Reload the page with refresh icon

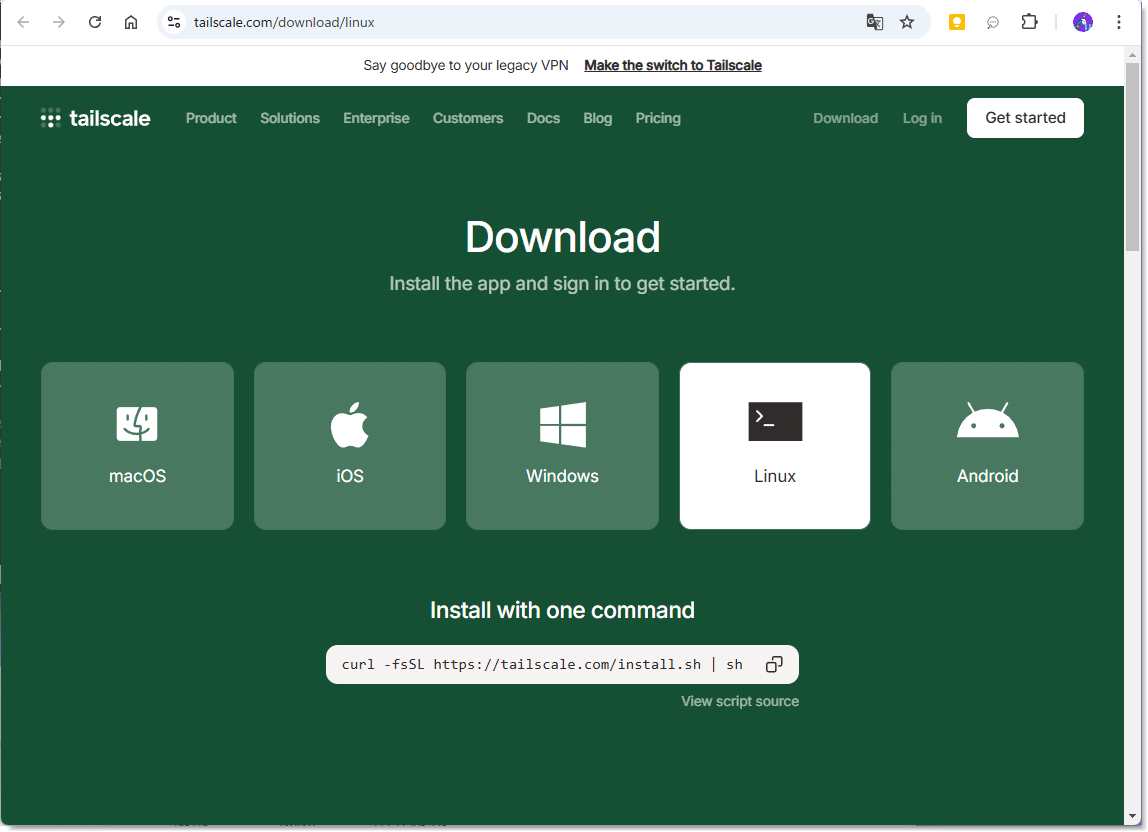pyautogui.click(x=94, y=22)
